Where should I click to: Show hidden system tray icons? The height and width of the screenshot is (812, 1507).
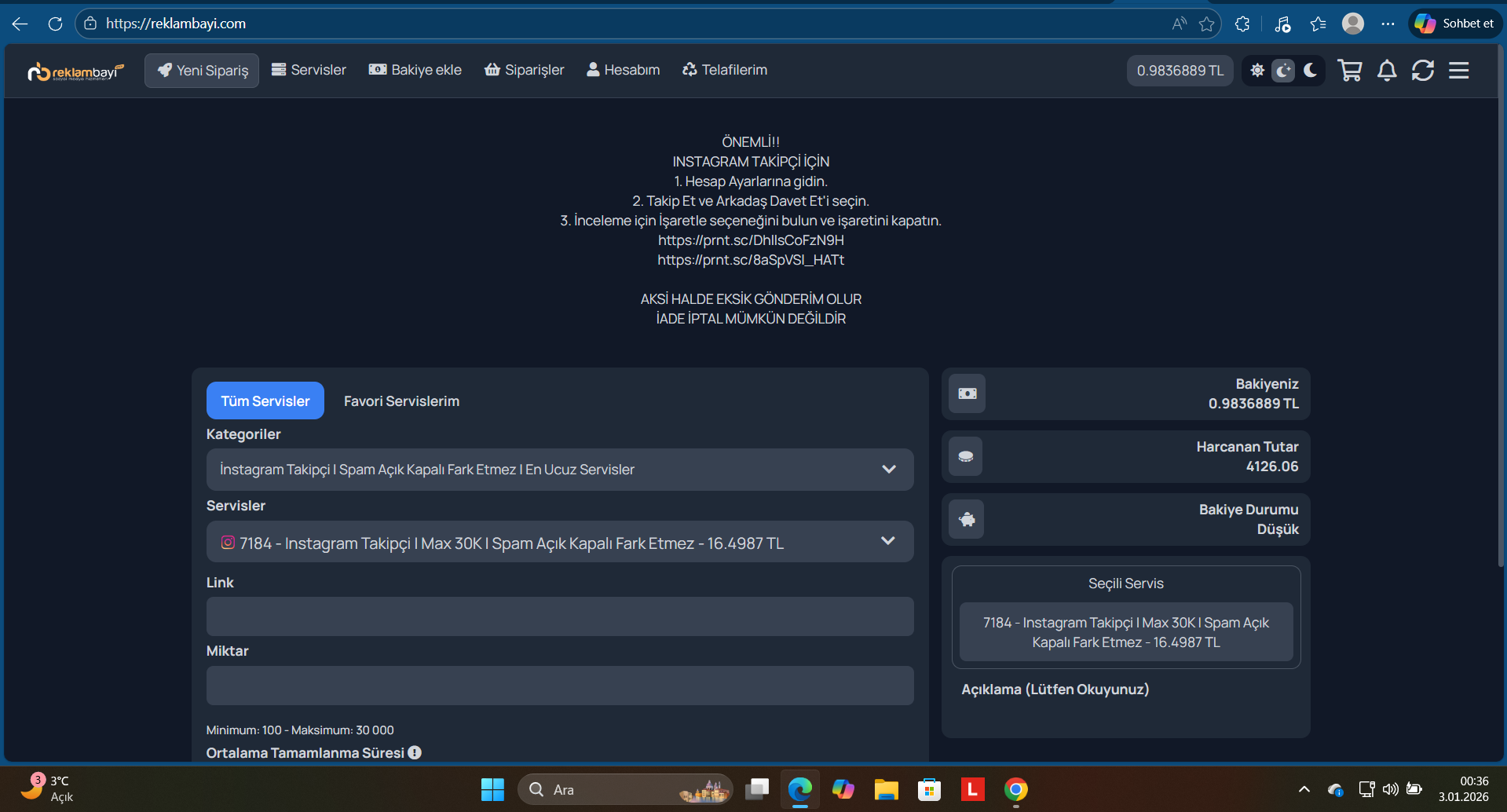pos(1304,789)
